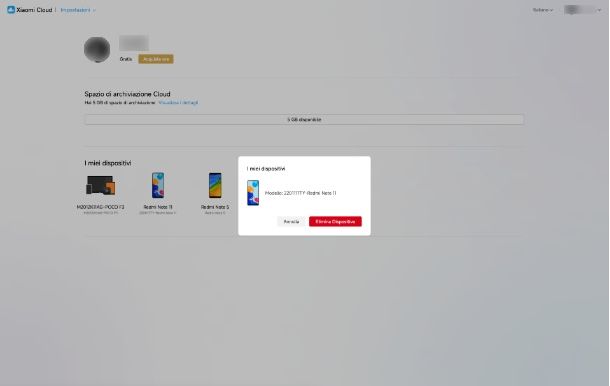Expand the blurred account menu at top right

pyautogui.click(x=582, y=10)
